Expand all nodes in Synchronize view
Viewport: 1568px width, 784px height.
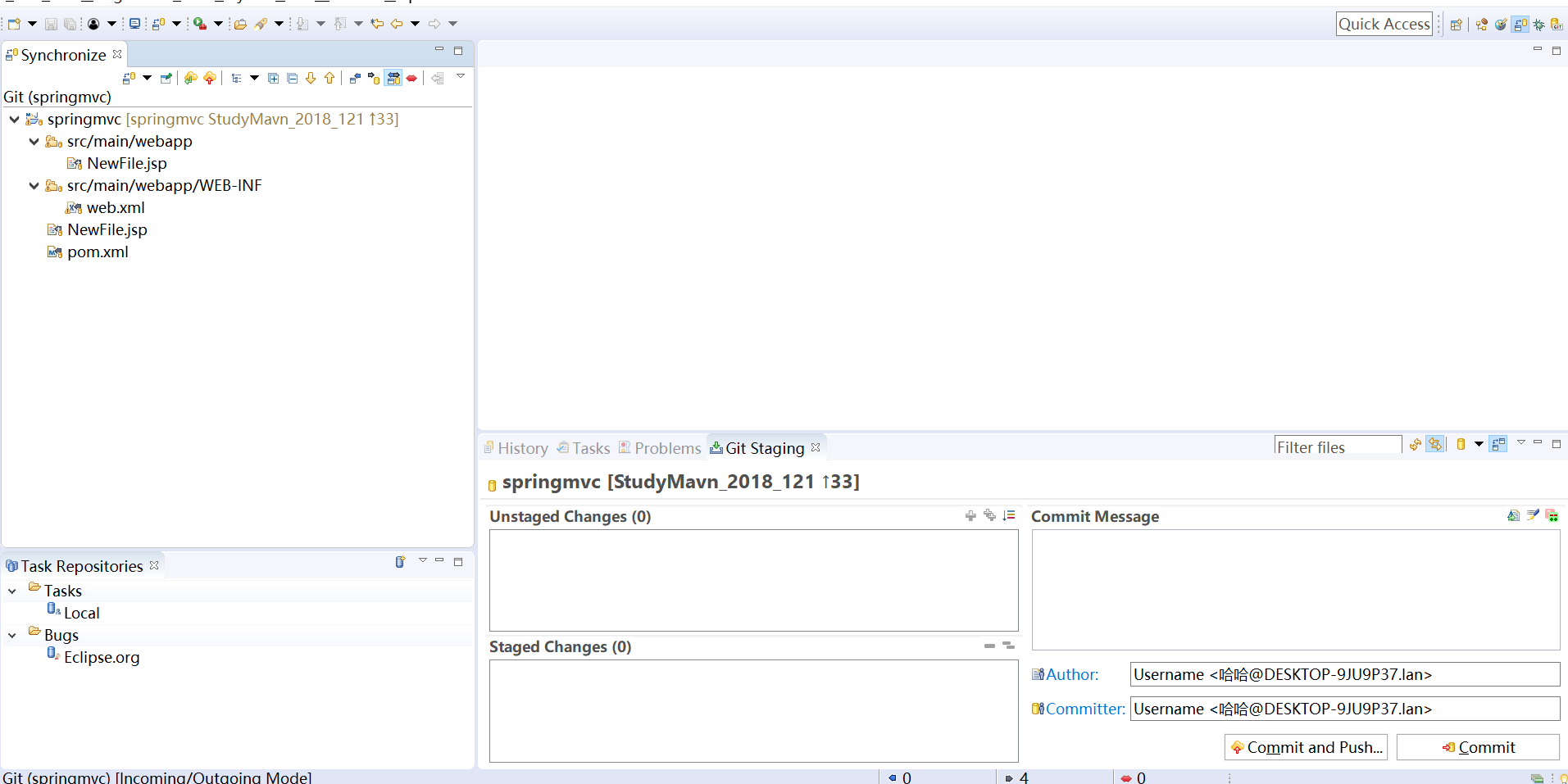273,78
